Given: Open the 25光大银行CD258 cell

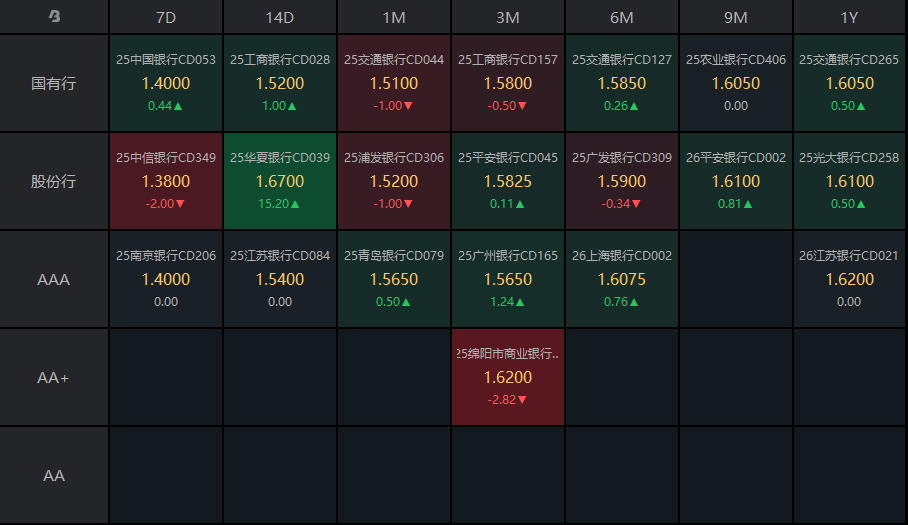Looking at the screenshot, I should pyautogui.click(x=850, y=181).
